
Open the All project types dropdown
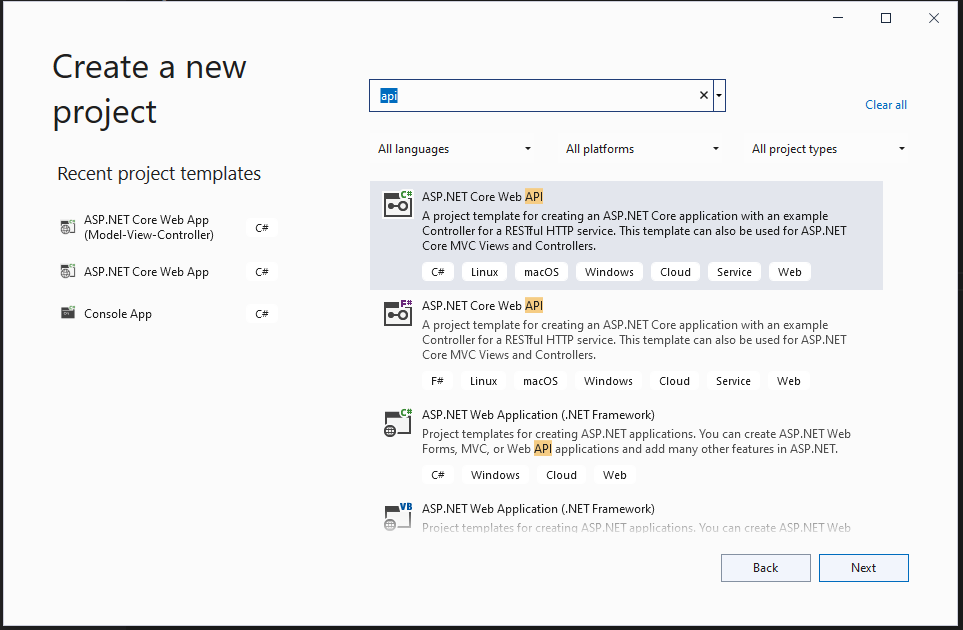828,149
